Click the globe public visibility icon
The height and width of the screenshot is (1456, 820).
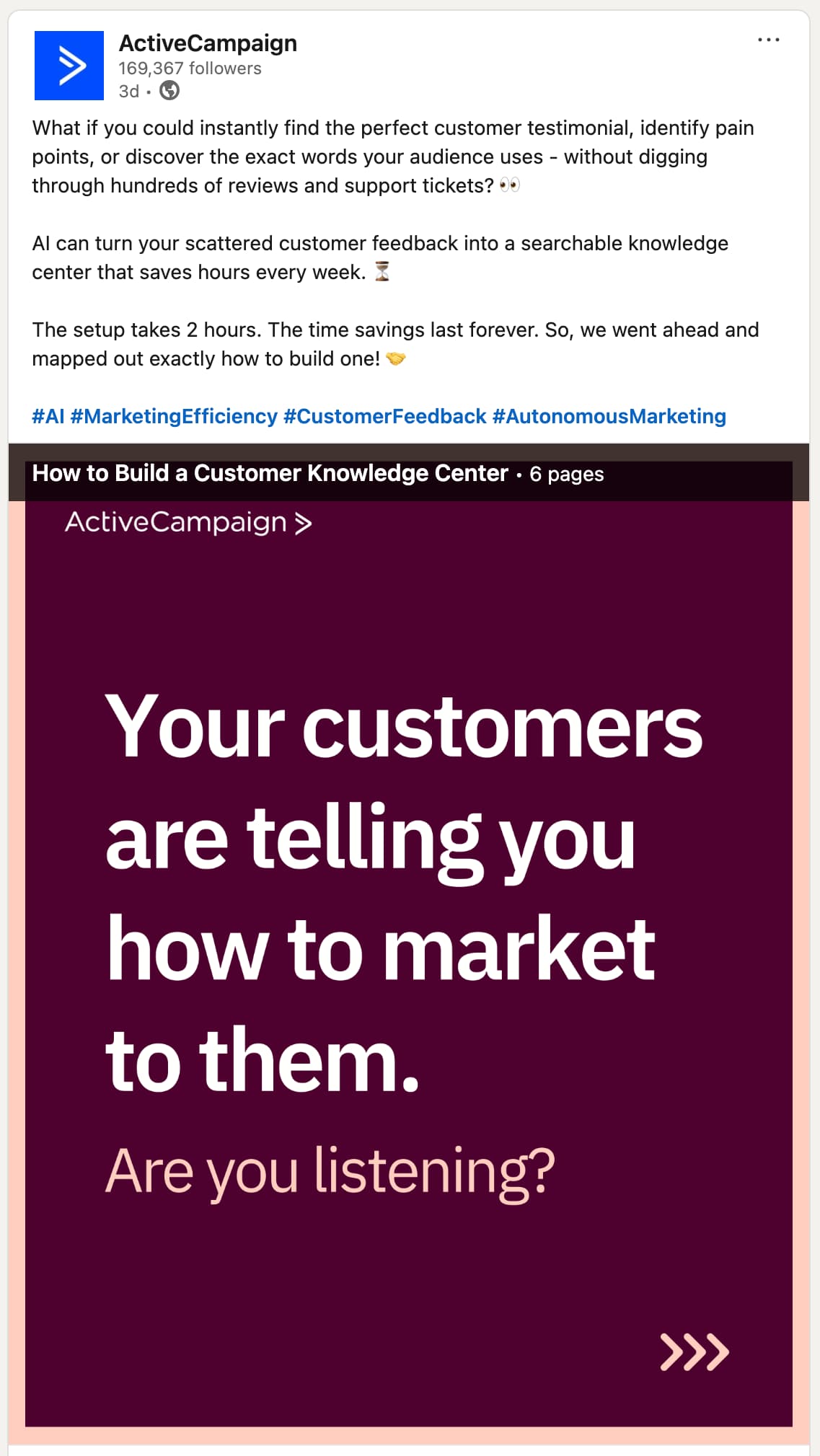click(x=168, y=92)
